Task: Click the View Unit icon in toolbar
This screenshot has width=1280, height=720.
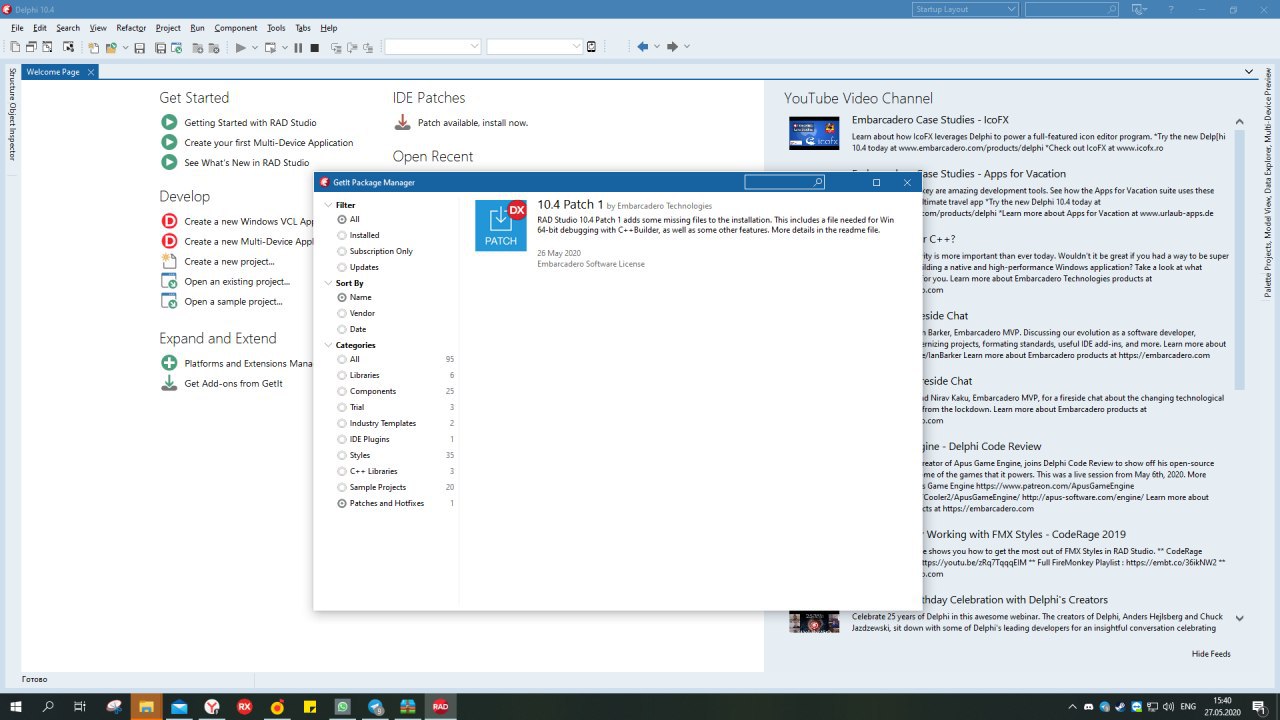Action: 15,47
